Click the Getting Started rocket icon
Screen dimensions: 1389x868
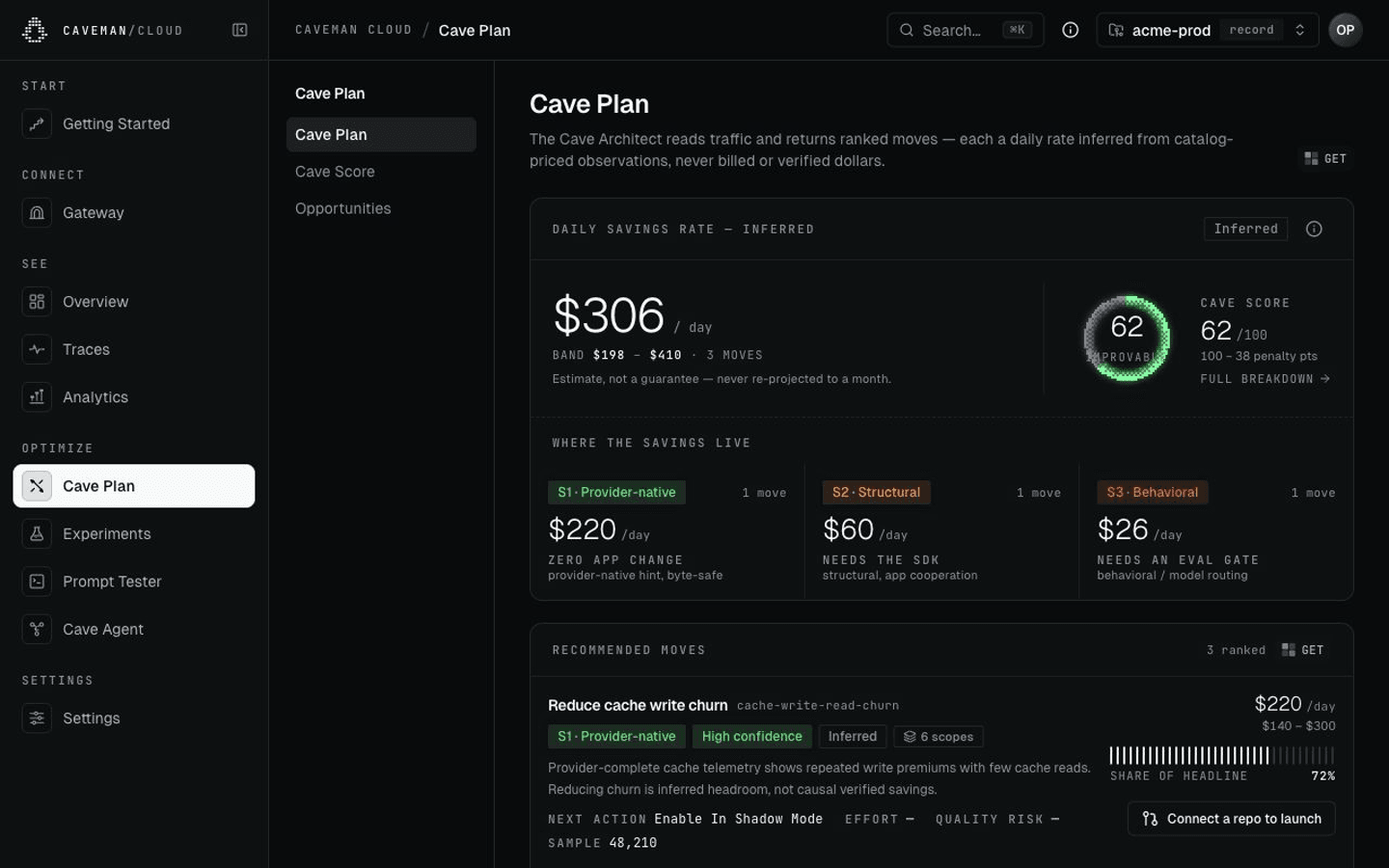pyautogui.click(x=37, y=123)
